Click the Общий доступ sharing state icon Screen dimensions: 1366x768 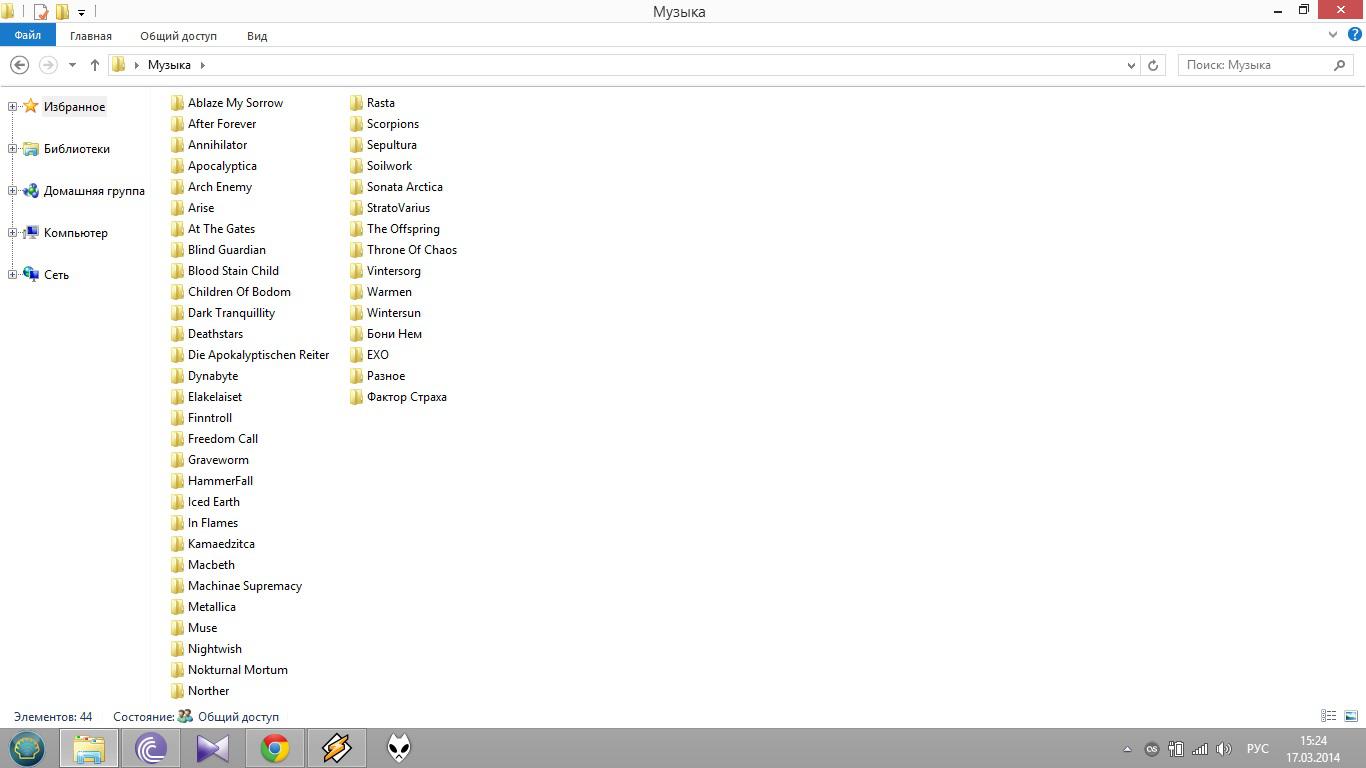coord(185,717)
